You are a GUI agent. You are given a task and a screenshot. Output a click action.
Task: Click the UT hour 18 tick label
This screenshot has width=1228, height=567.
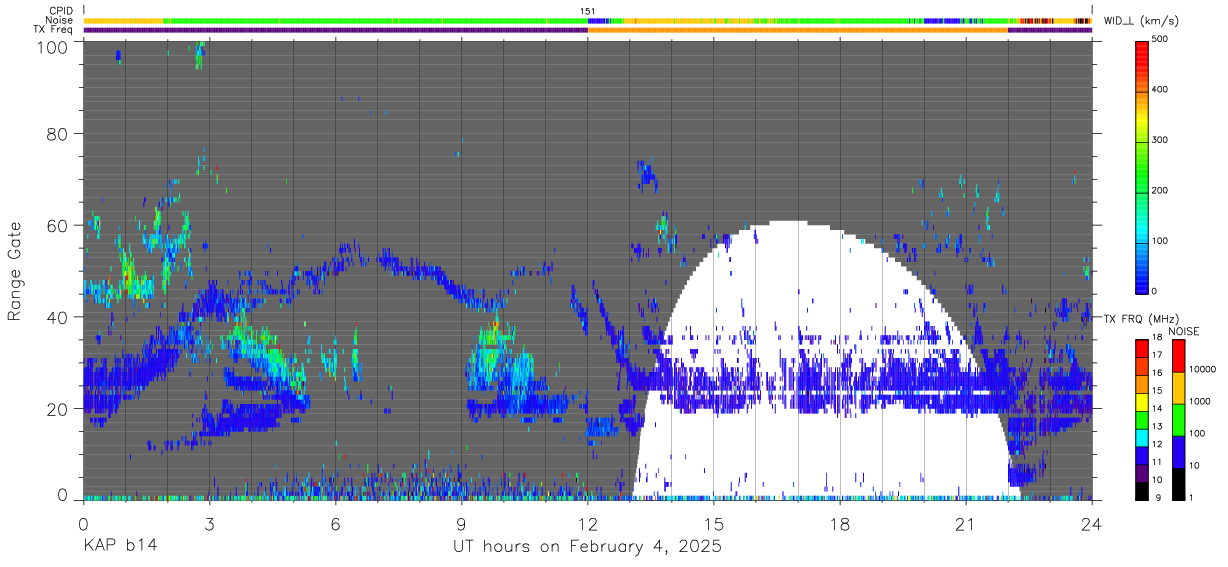[840, 523]
